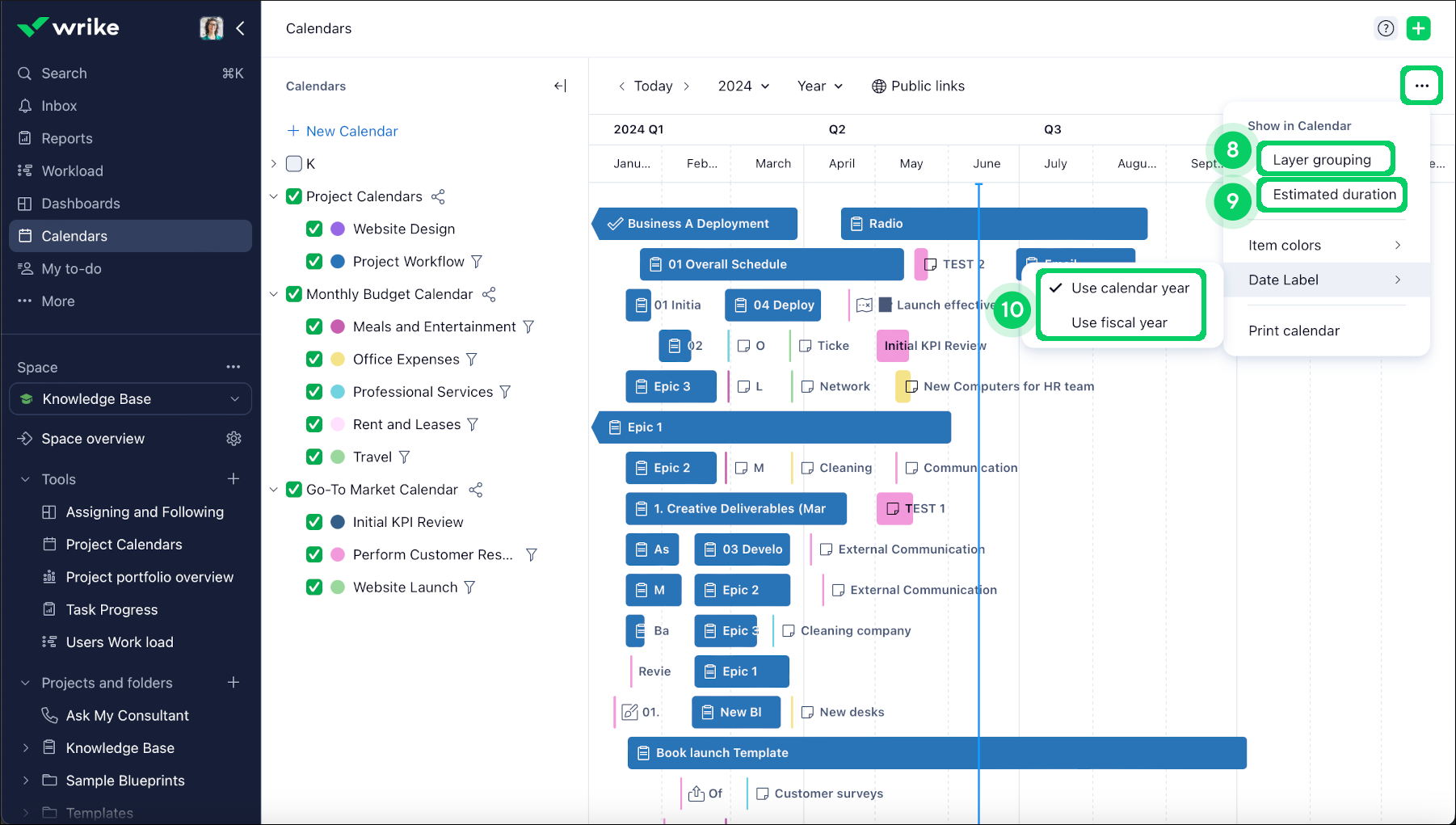1456x825 pixels.
Task: Click the share icon next to Project Calendars
Action: (439, 196)
